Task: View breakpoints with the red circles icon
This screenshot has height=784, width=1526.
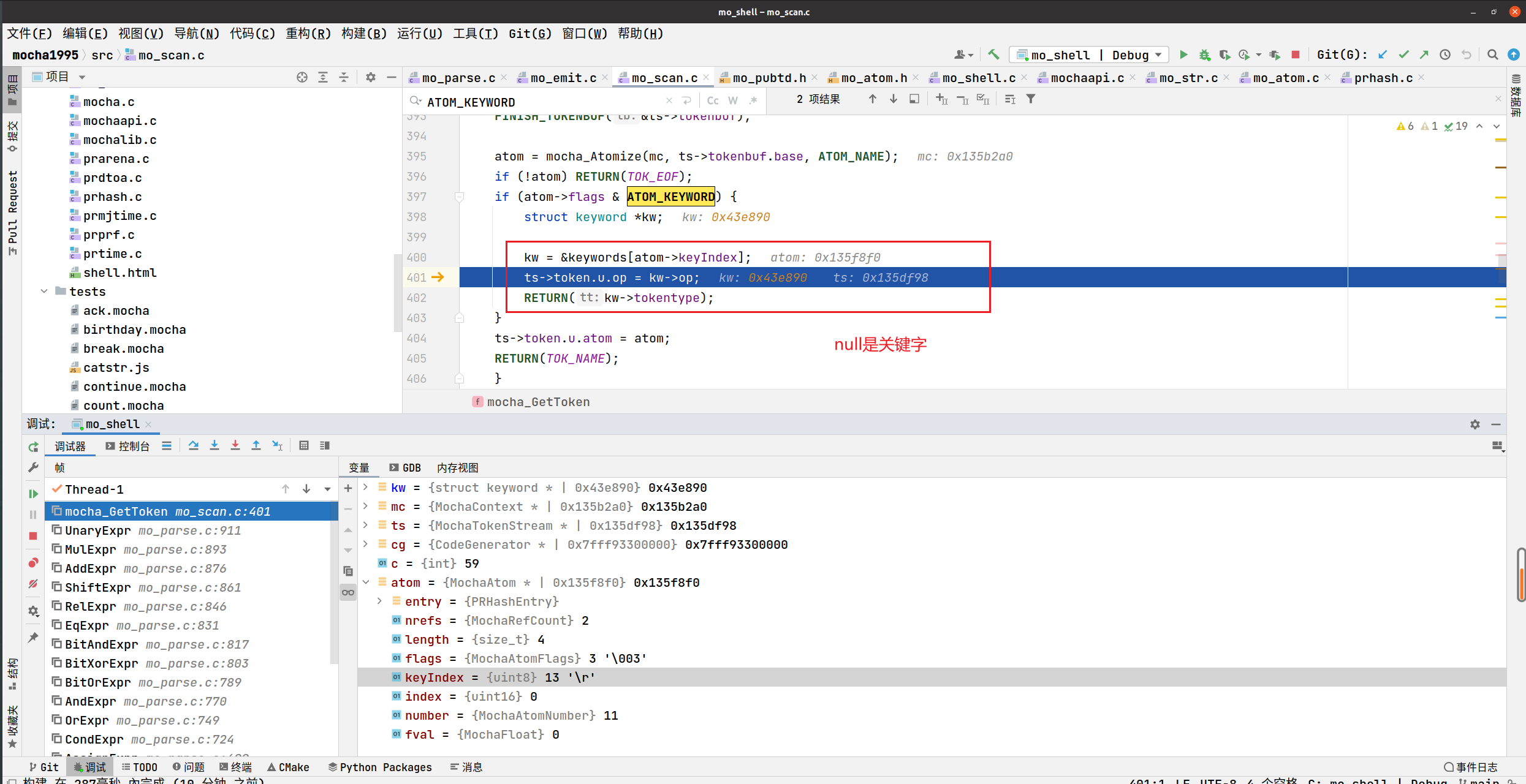Action: [x=34, y=563]
